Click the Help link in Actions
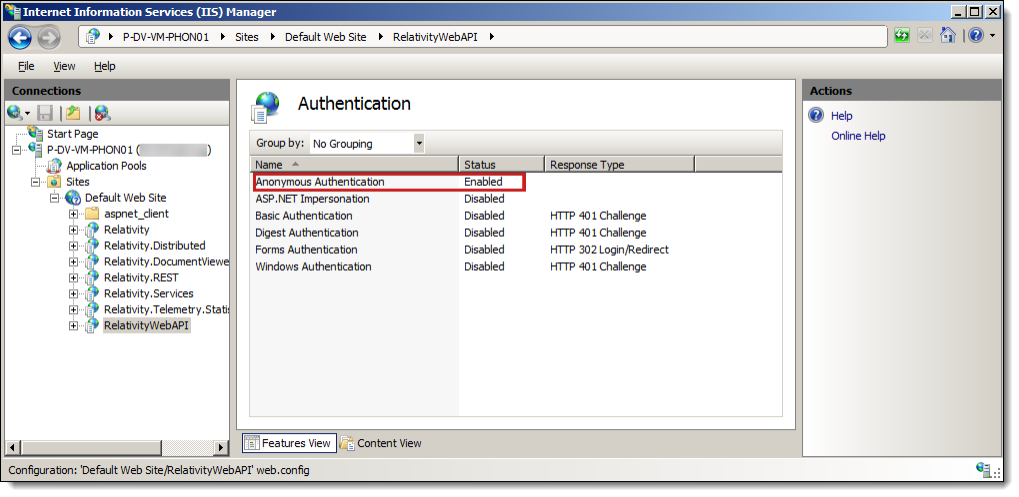The width and height of the screenshot is (1019, 497). tap(842, 116)
